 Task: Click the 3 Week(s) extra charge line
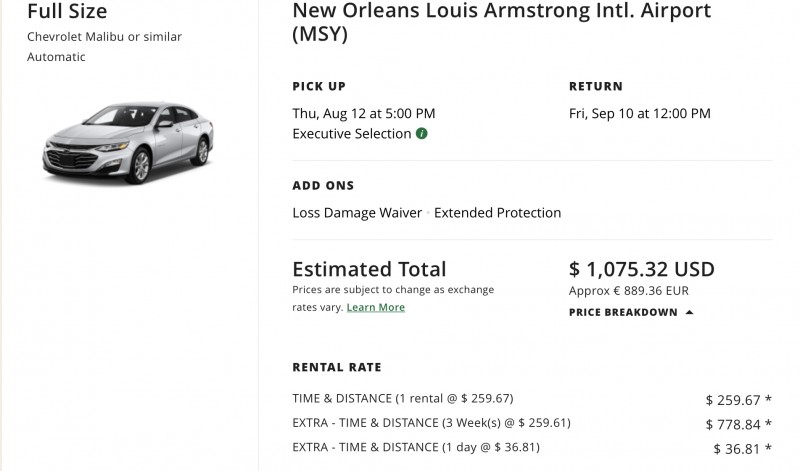(431, 422)
